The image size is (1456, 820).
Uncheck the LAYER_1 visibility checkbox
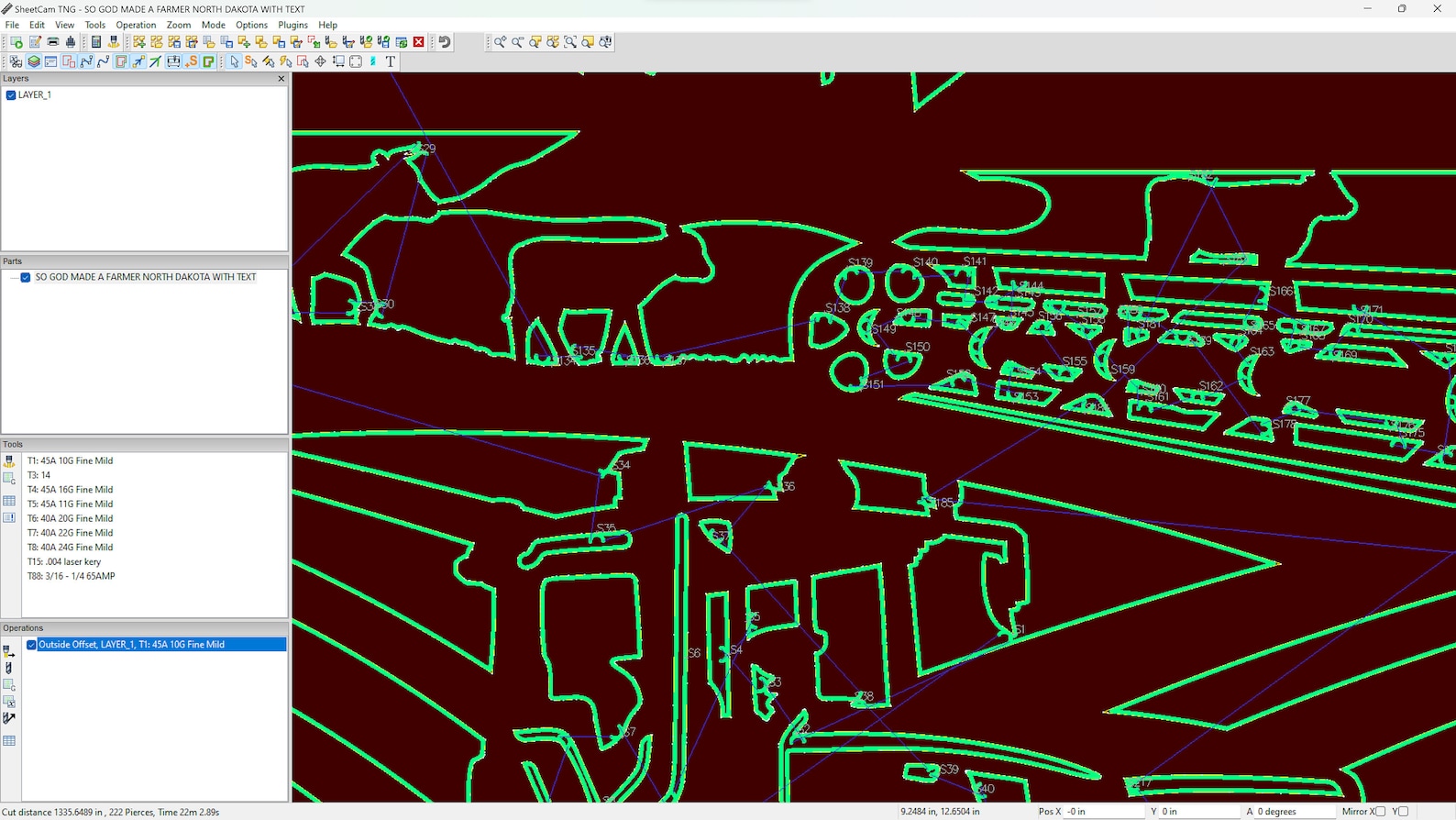[11, 95]
